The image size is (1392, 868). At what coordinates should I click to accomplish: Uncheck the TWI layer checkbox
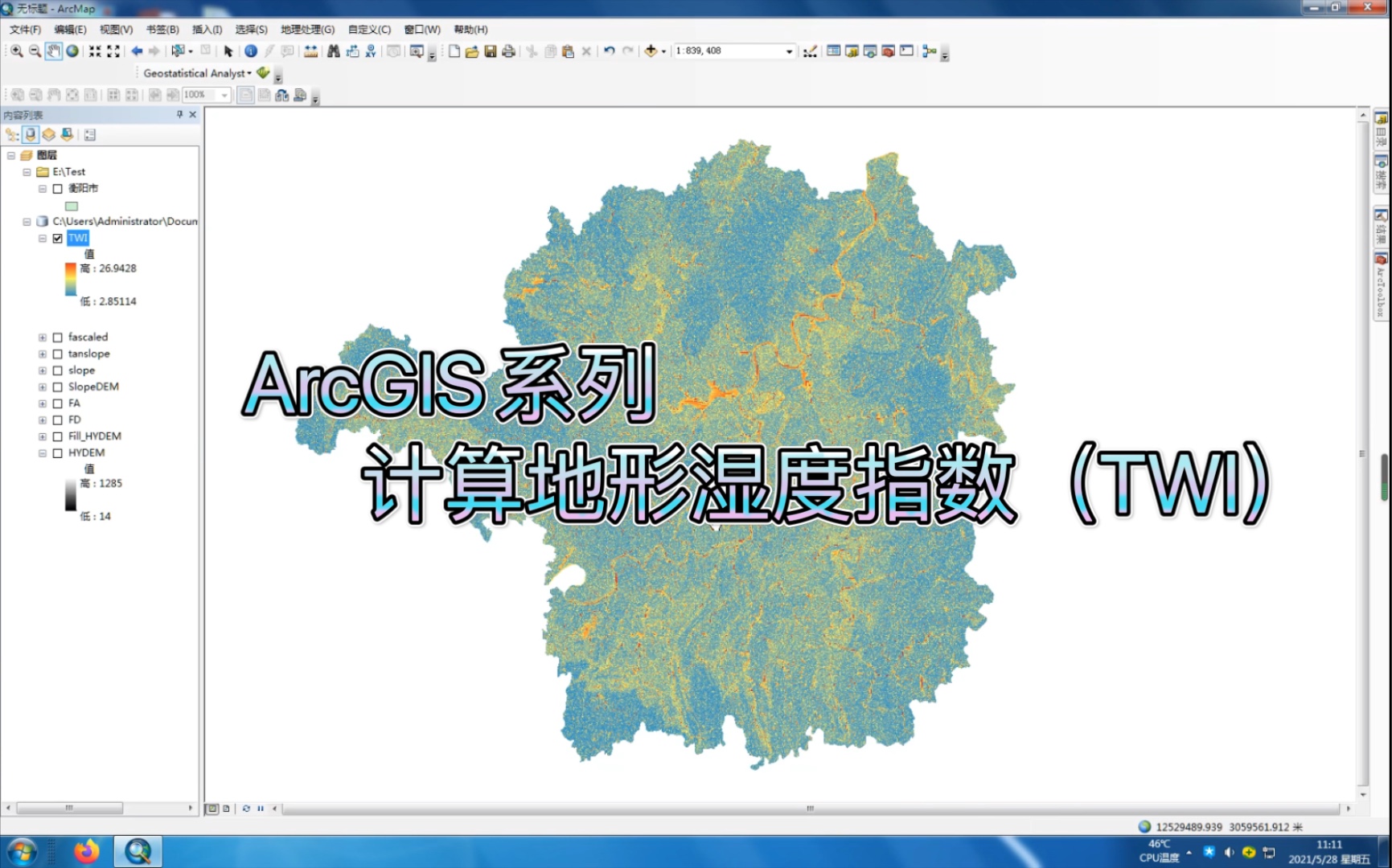click(58, 239)
